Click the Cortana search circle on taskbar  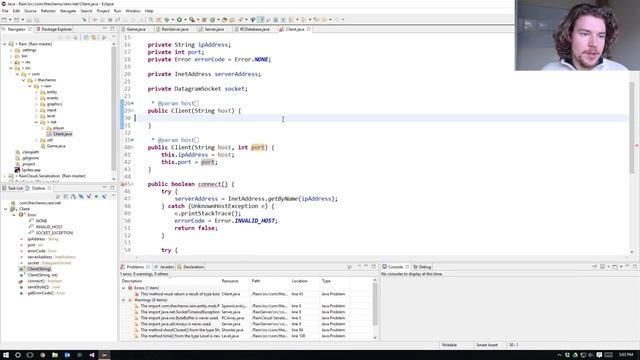(x=18, y=355)
